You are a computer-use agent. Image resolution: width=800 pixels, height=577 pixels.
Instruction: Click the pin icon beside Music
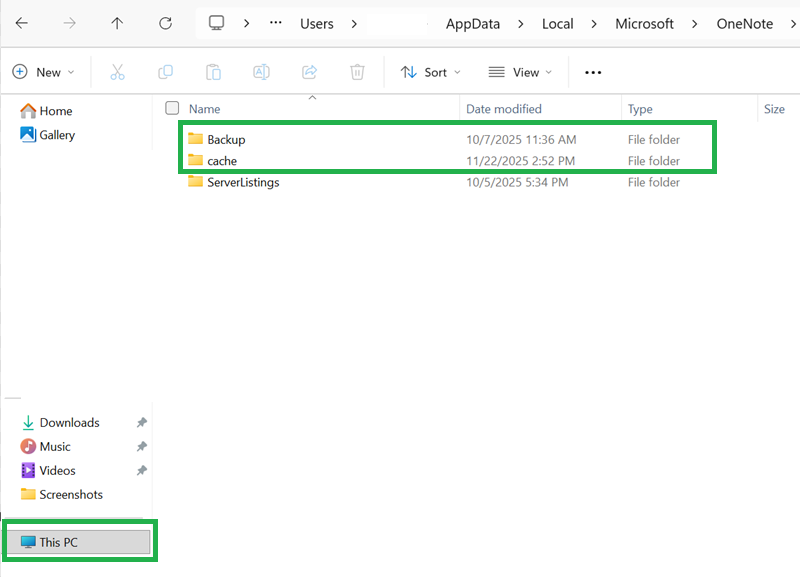click(141, 446)
